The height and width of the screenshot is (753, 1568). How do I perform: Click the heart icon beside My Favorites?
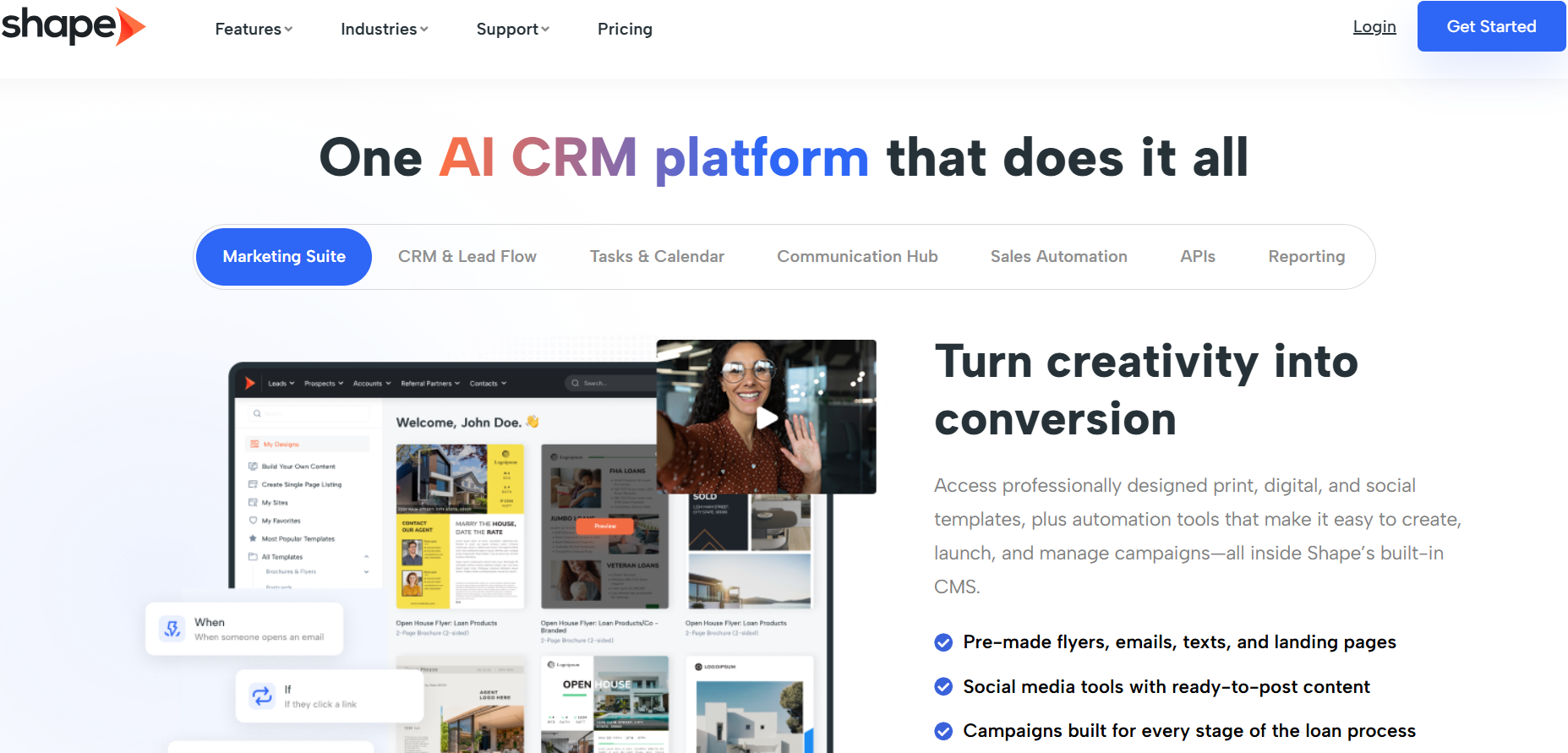tap(253, 521)
